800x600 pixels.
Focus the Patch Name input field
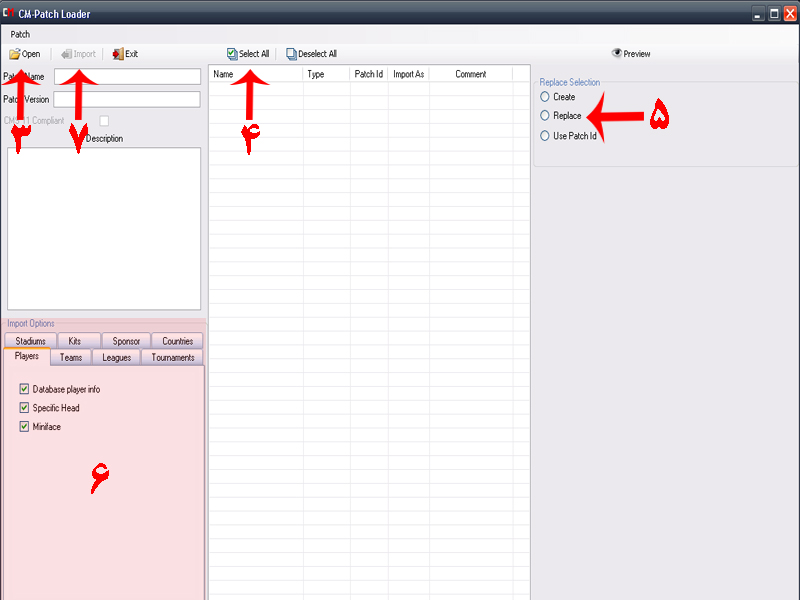[128, 77]
